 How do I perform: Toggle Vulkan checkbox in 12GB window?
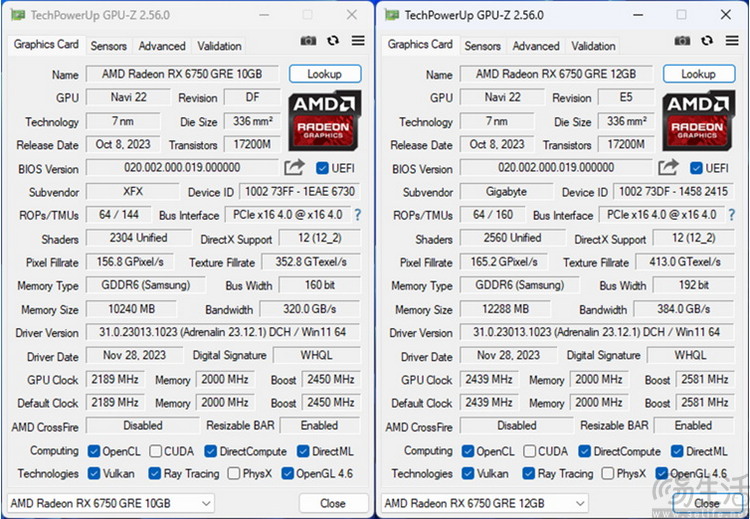(468, 474)
